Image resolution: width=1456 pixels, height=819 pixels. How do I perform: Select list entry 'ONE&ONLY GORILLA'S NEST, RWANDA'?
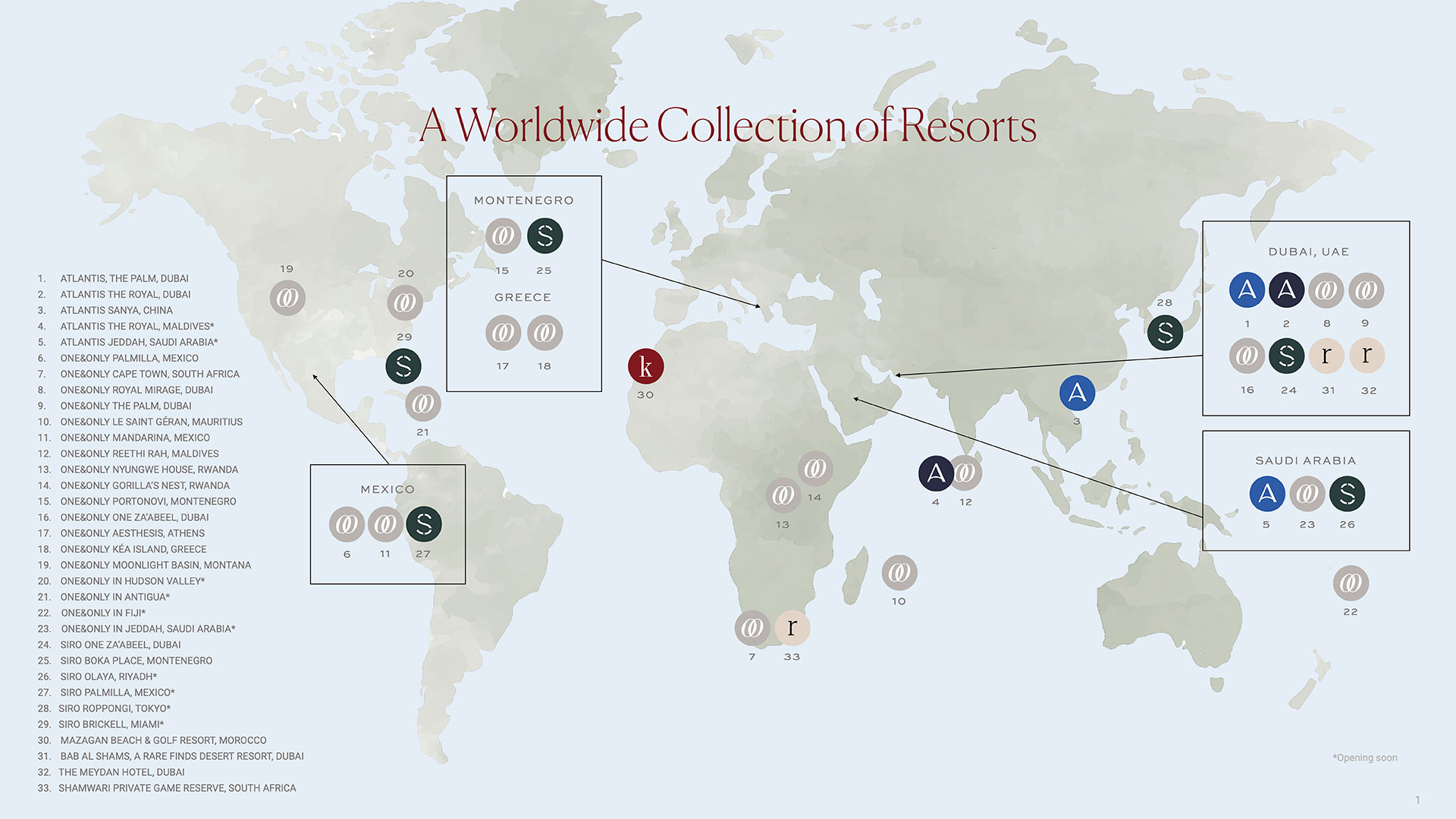145,485
